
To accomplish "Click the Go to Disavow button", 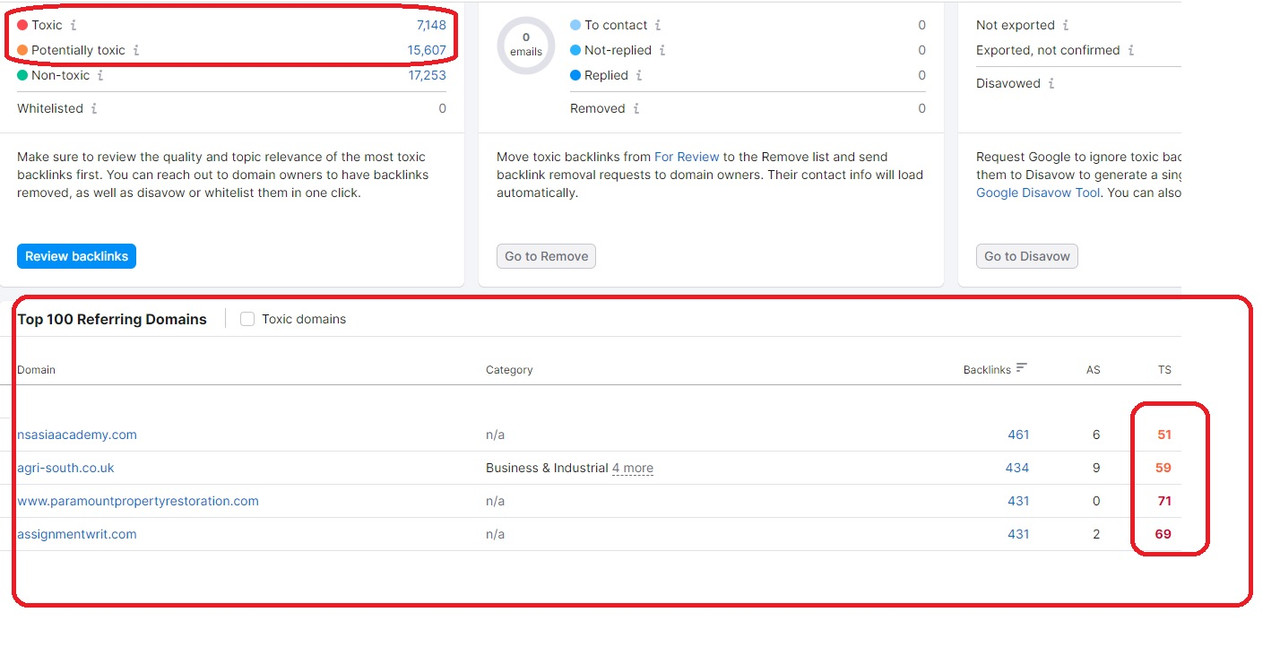I will [x=1027, y=256].
